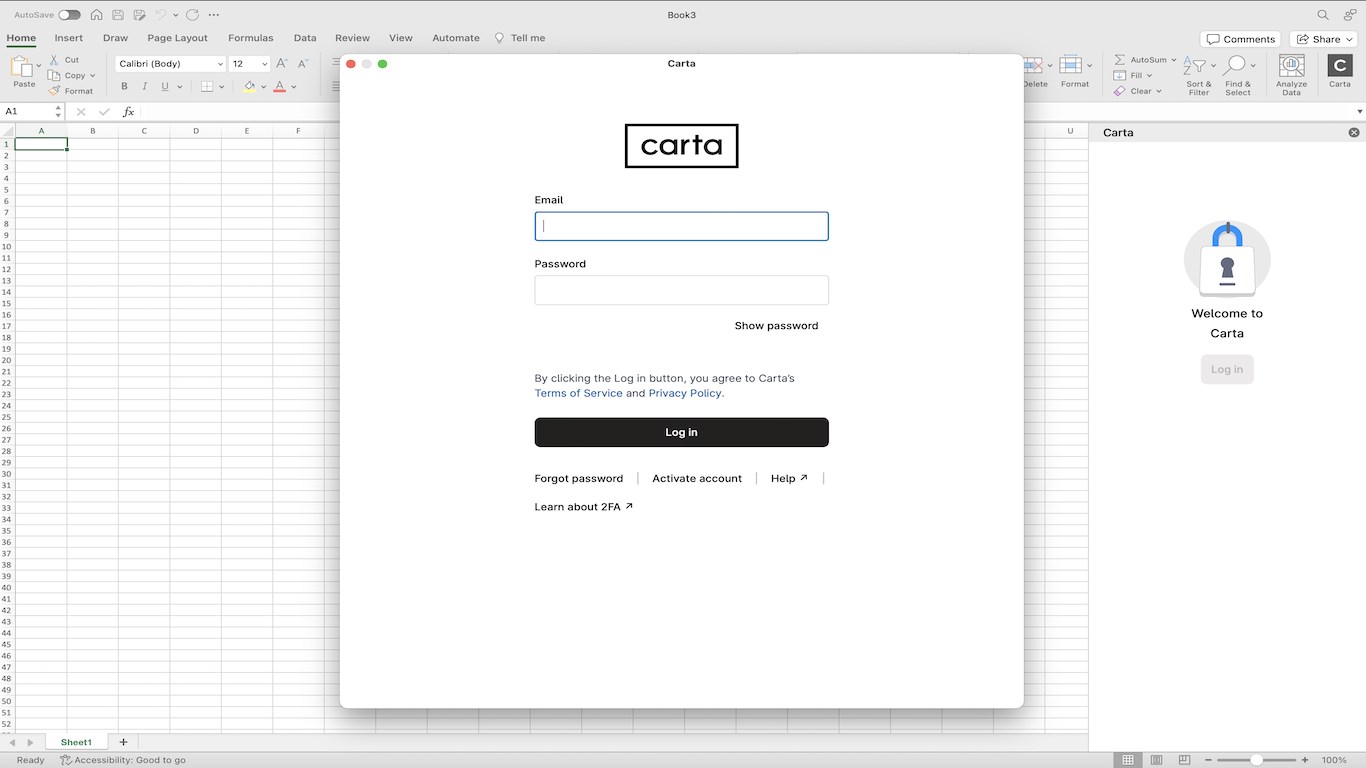
Task: Click the black Log in button
Action: [682, 432]
